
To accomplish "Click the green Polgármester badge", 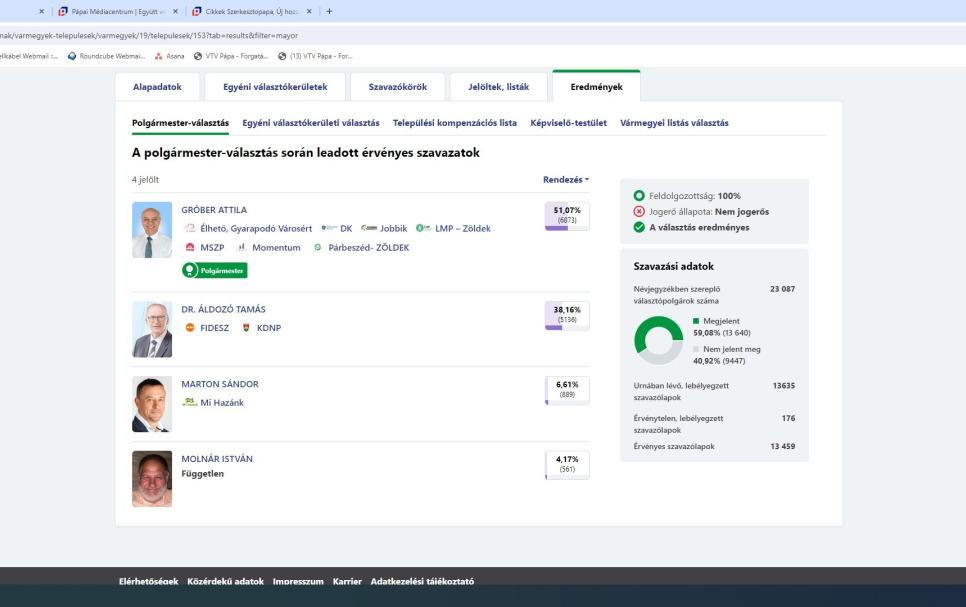I will tap(214, 270).
